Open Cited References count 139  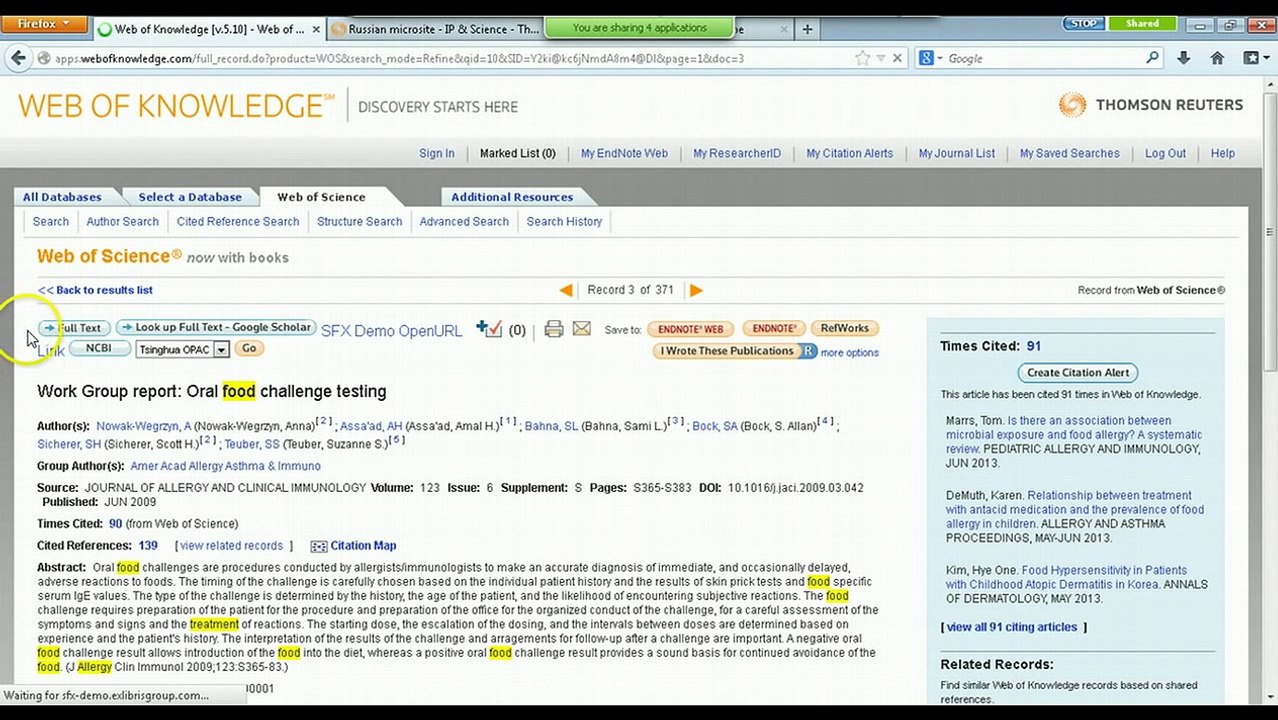click(x=148, y=546)
